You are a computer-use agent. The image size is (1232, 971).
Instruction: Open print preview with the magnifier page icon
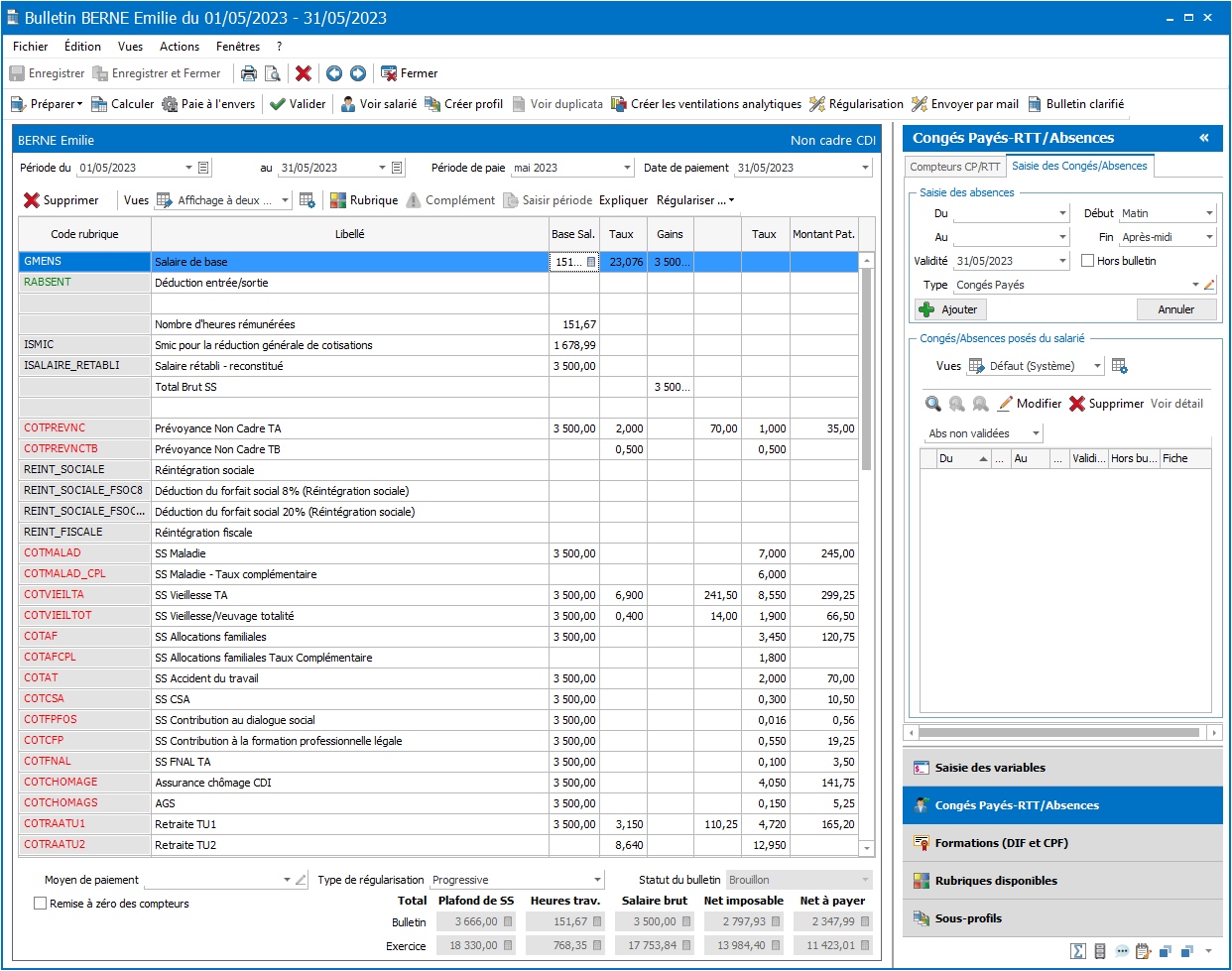coord(272,73)
